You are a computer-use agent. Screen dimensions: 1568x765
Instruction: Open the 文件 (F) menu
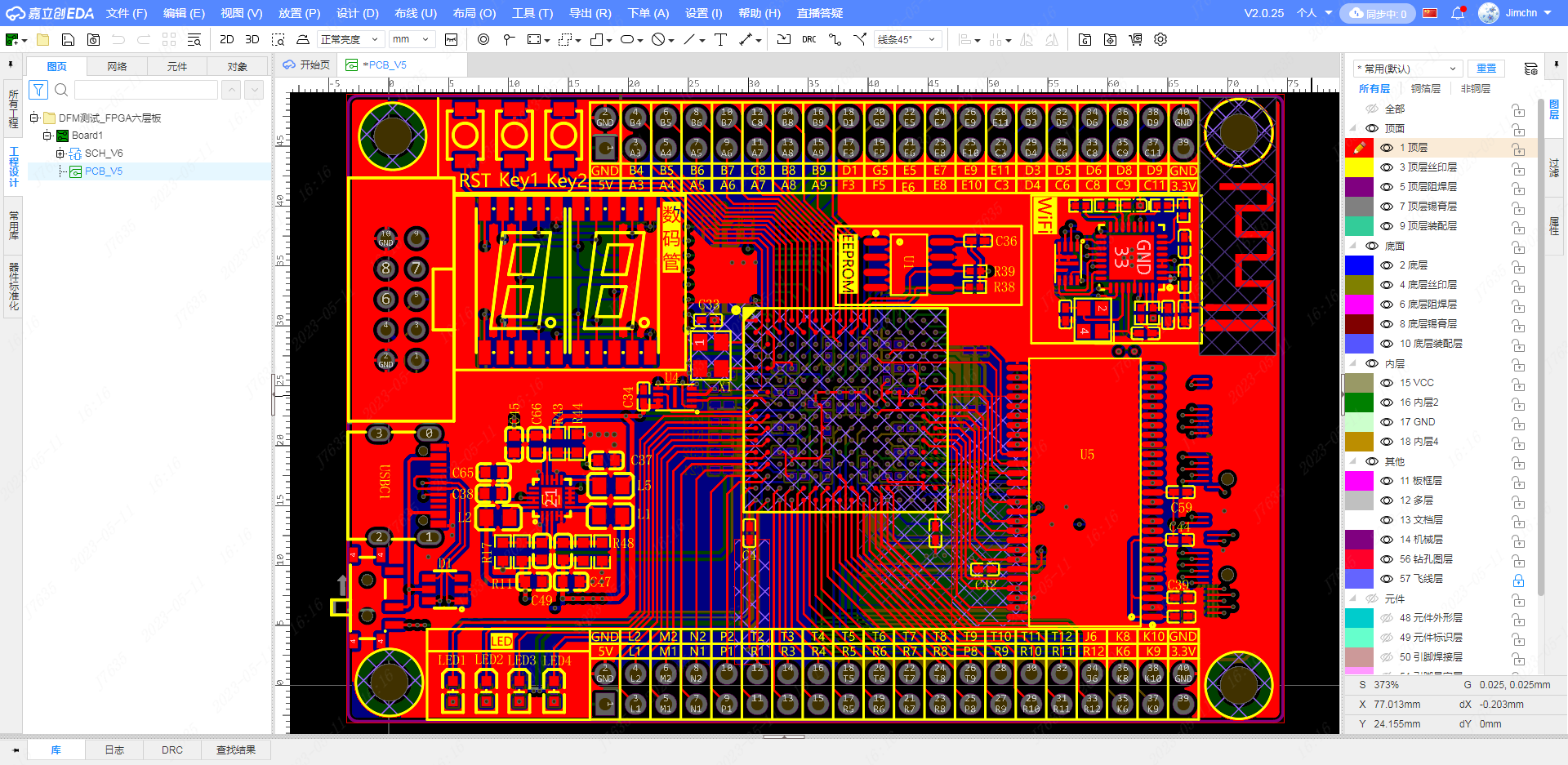(127, 13)
